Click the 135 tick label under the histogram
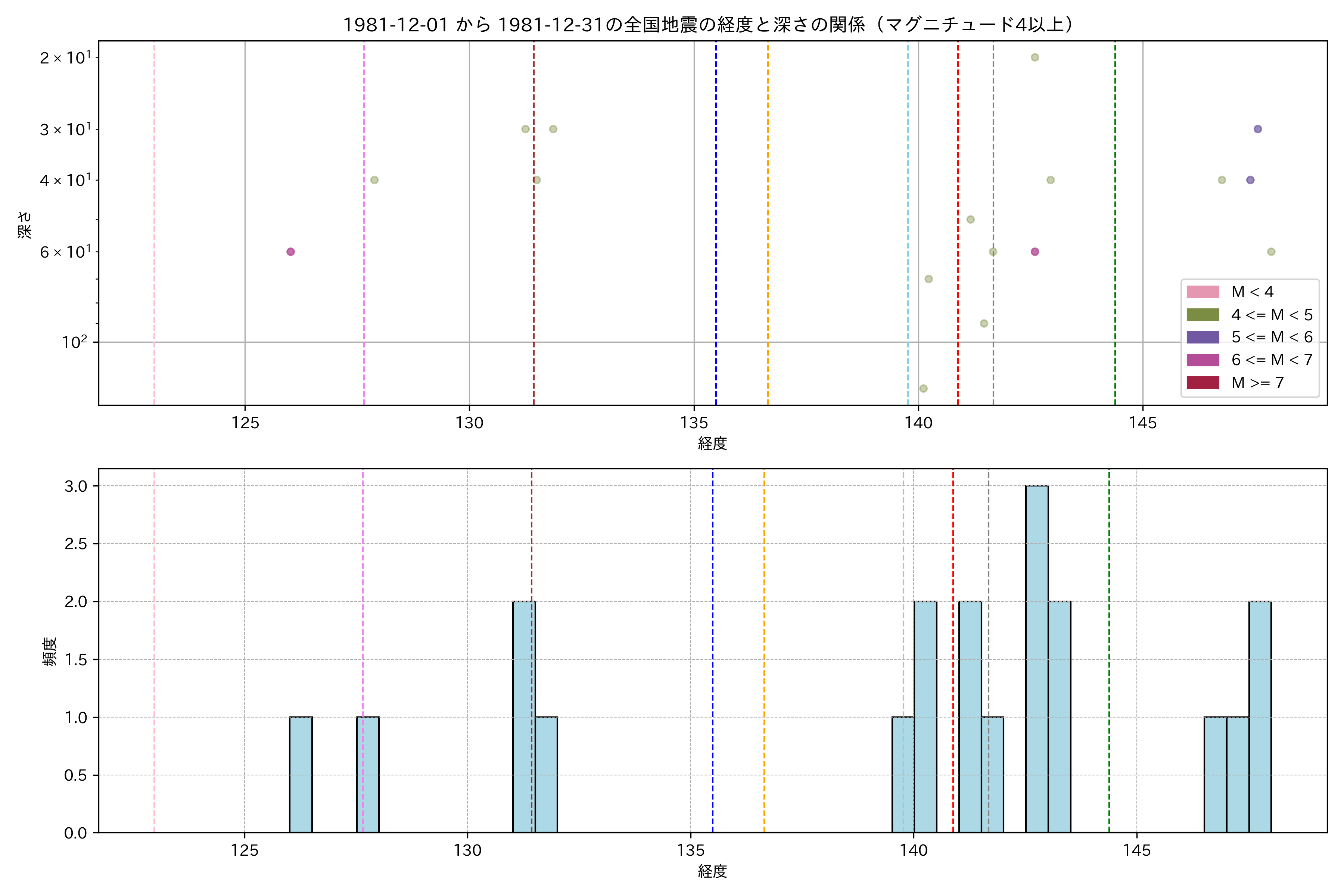This screenshot has width=1344, height=896. coord(690,850)
